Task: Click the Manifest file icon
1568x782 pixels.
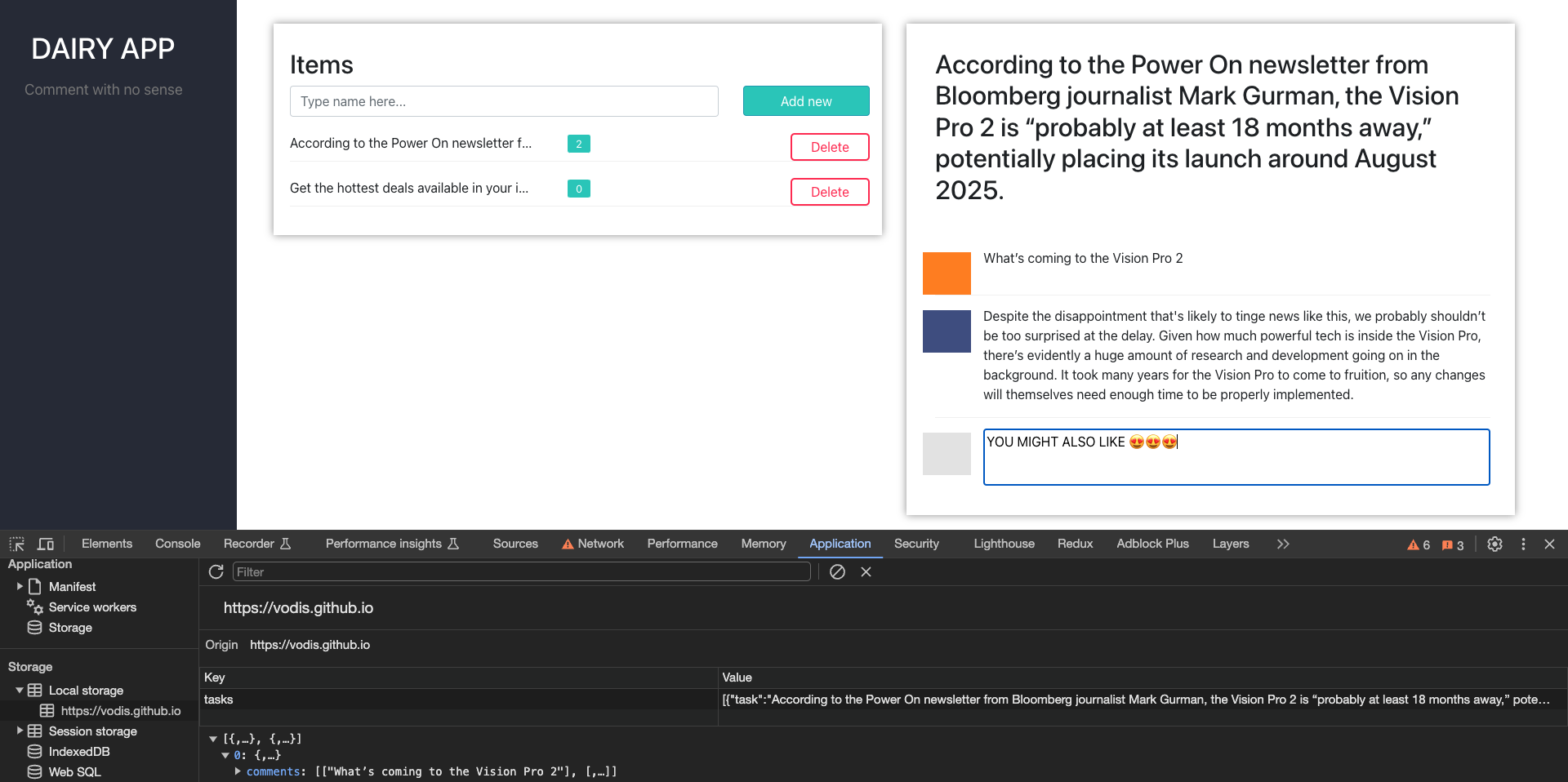Action: pos(34,586)
